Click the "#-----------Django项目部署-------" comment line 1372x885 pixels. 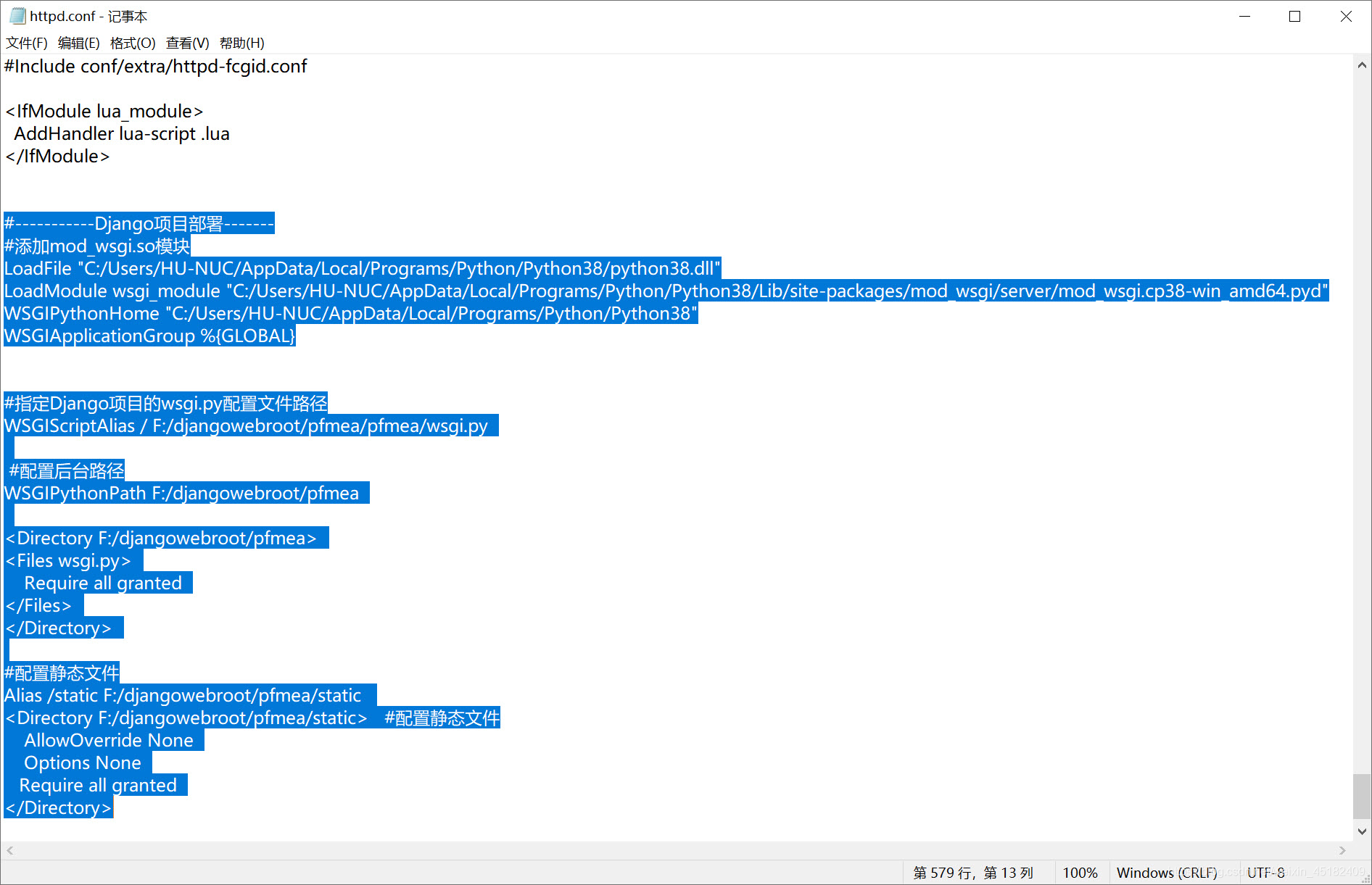(139, 223)
